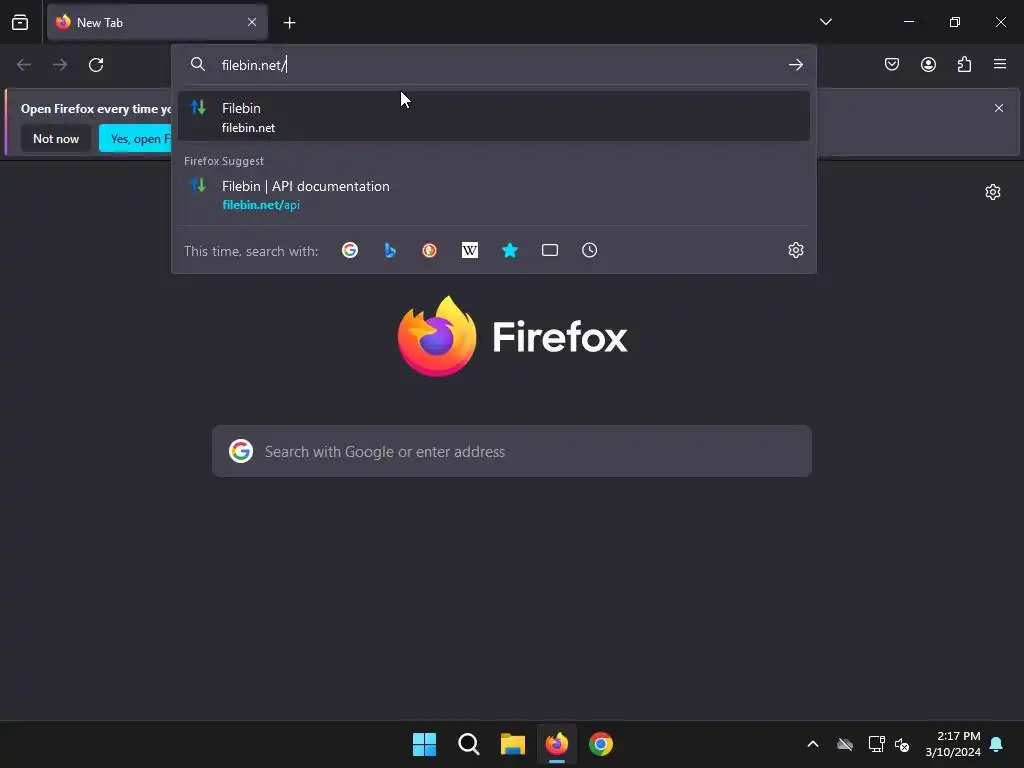1024x768 pixels.
Task: Open search settings gear in dropdown
Action: [795, 250]
